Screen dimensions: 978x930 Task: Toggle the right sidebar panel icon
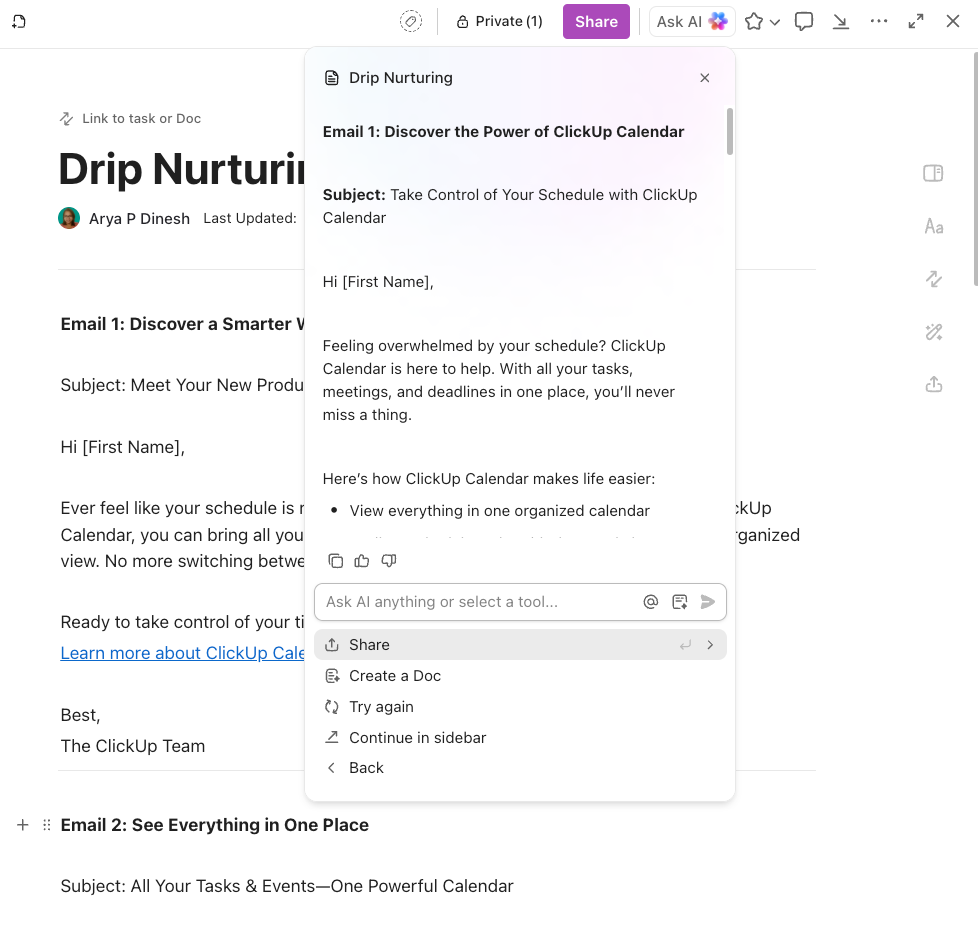coord(933,173)
